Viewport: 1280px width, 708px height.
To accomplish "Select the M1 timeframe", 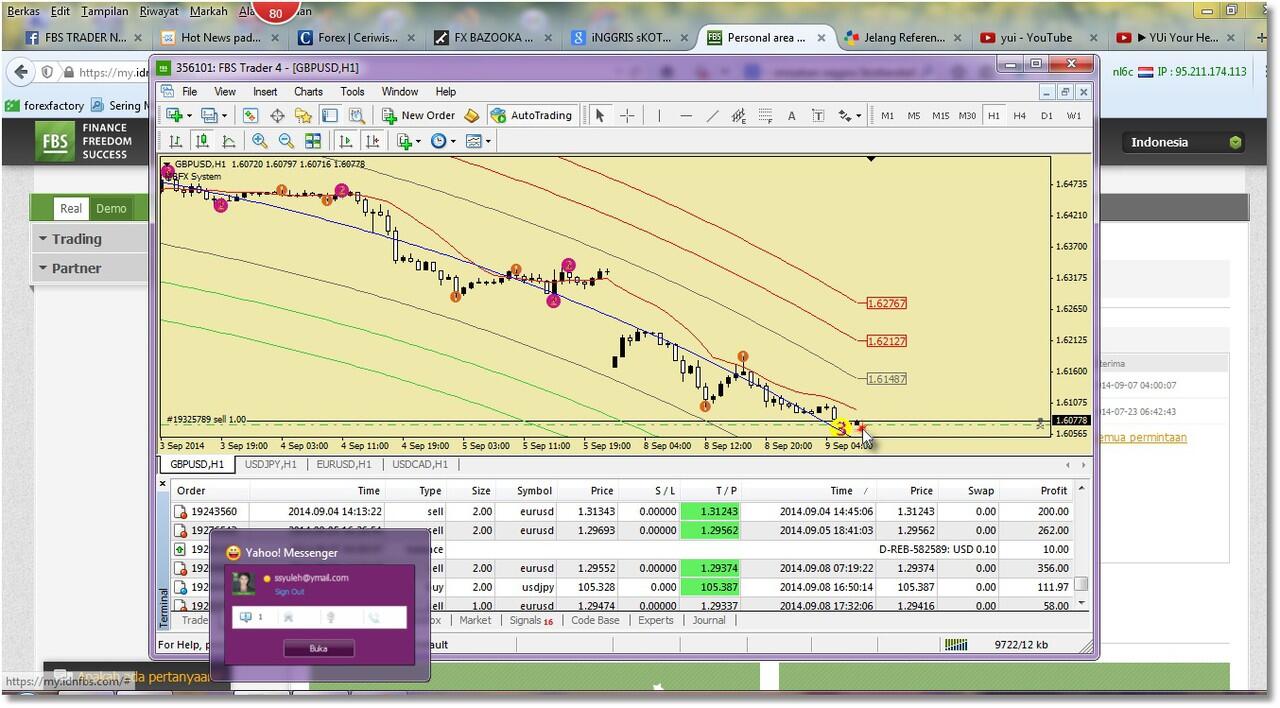I will pyautogui.click(x=887, y=115).
